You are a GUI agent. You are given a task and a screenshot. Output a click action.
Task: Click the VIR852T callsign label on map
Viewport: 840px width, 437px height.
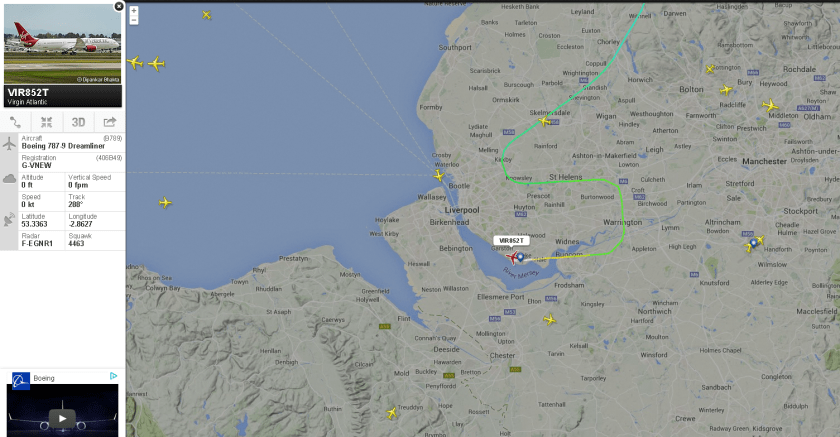512,240
